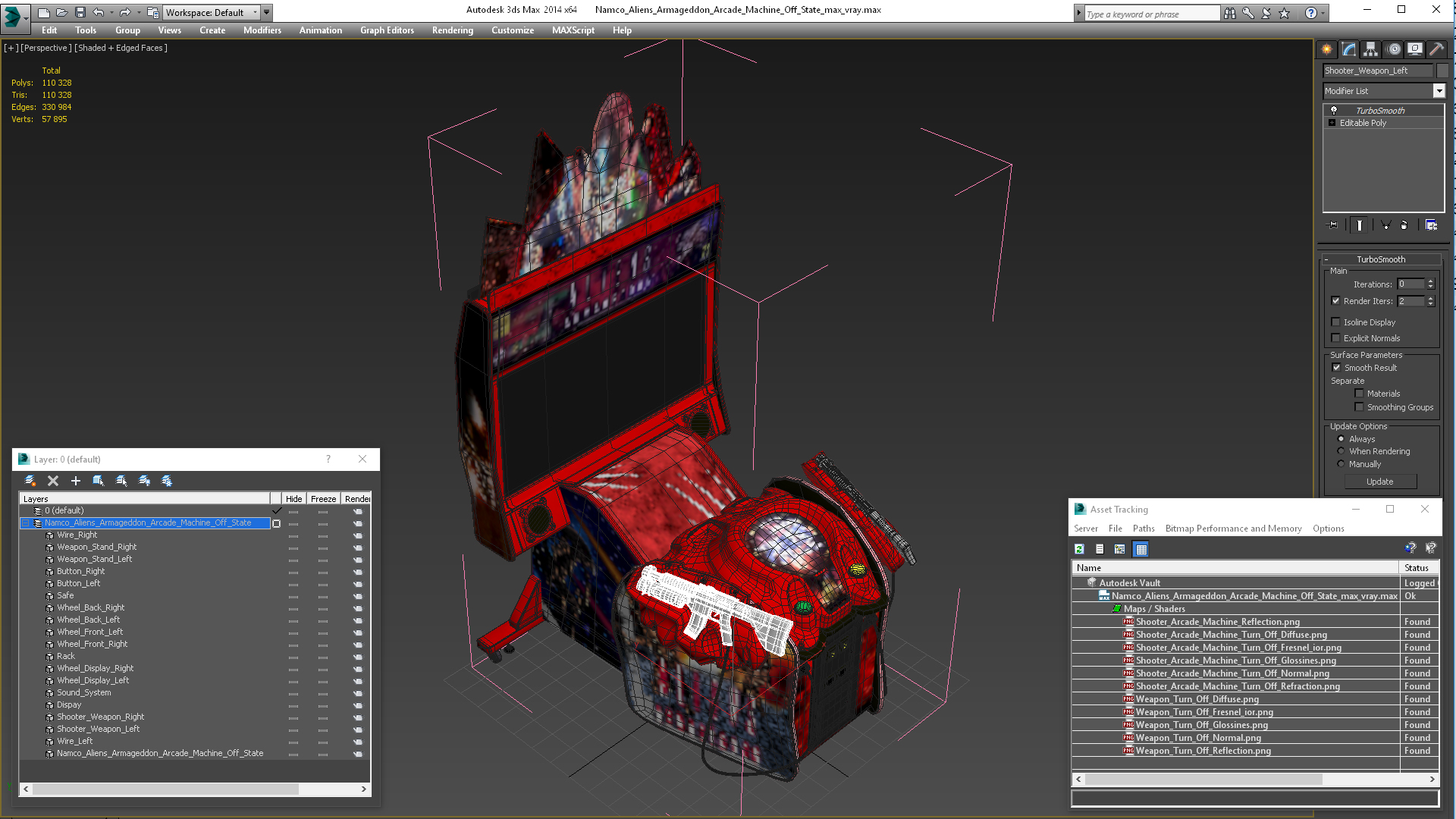Select the Always update radio button
The height and width of the screenshot is (819, 1456).
(1341, 439)
